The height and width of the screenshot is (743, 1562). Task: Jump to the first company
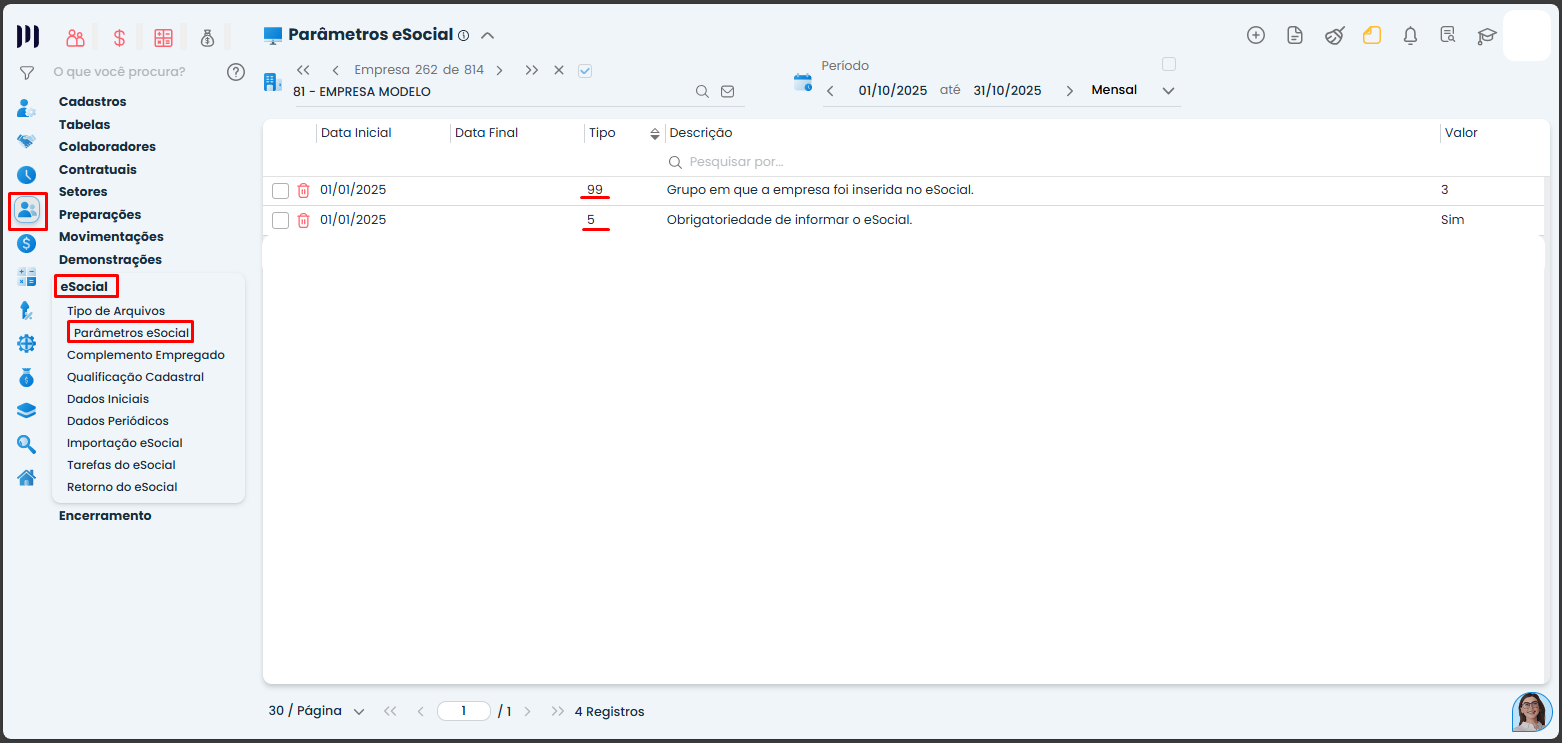click(304, 70)
